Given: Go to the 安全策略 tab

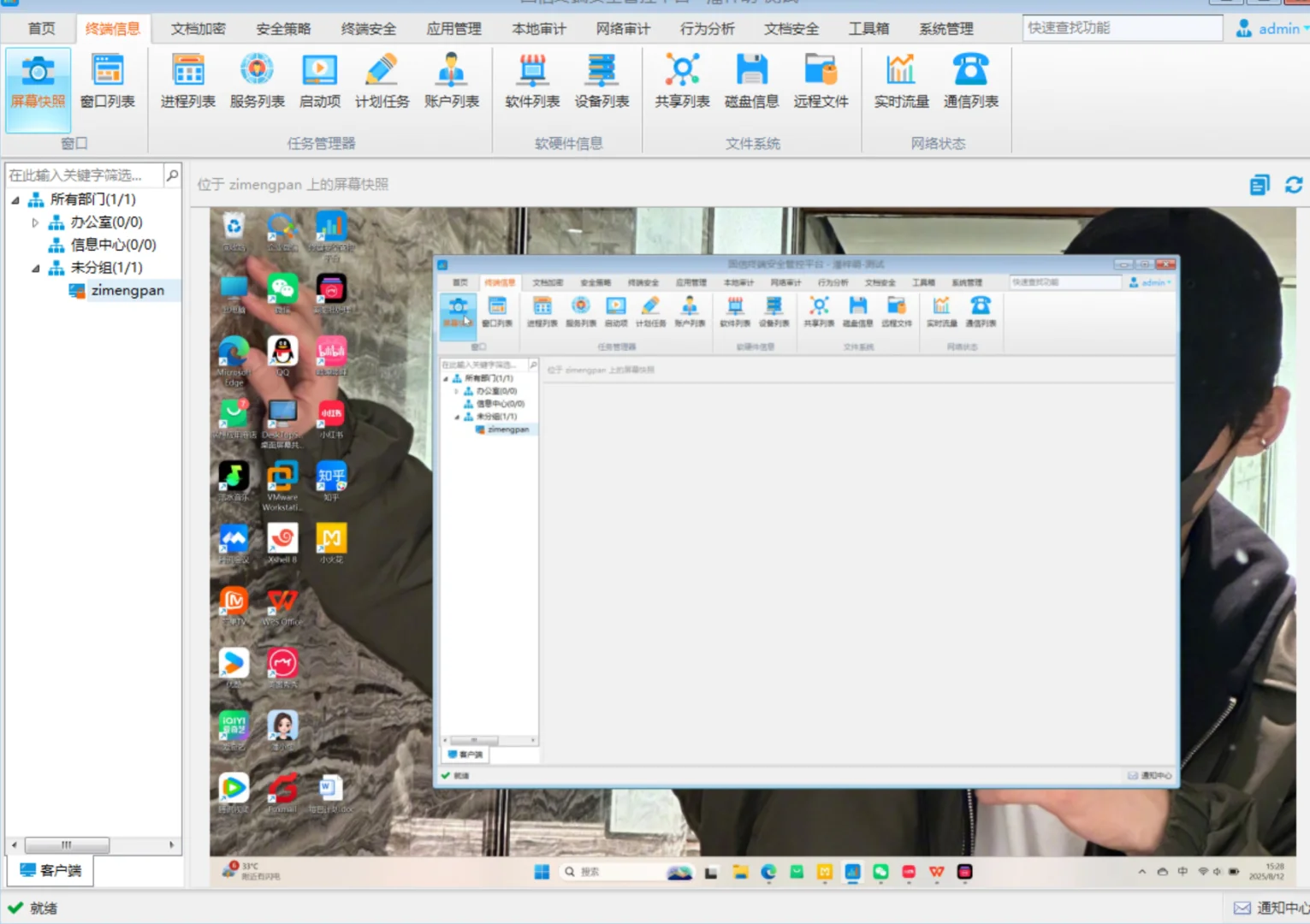Looking at the screenshot, I should click(x=283, y=29).
